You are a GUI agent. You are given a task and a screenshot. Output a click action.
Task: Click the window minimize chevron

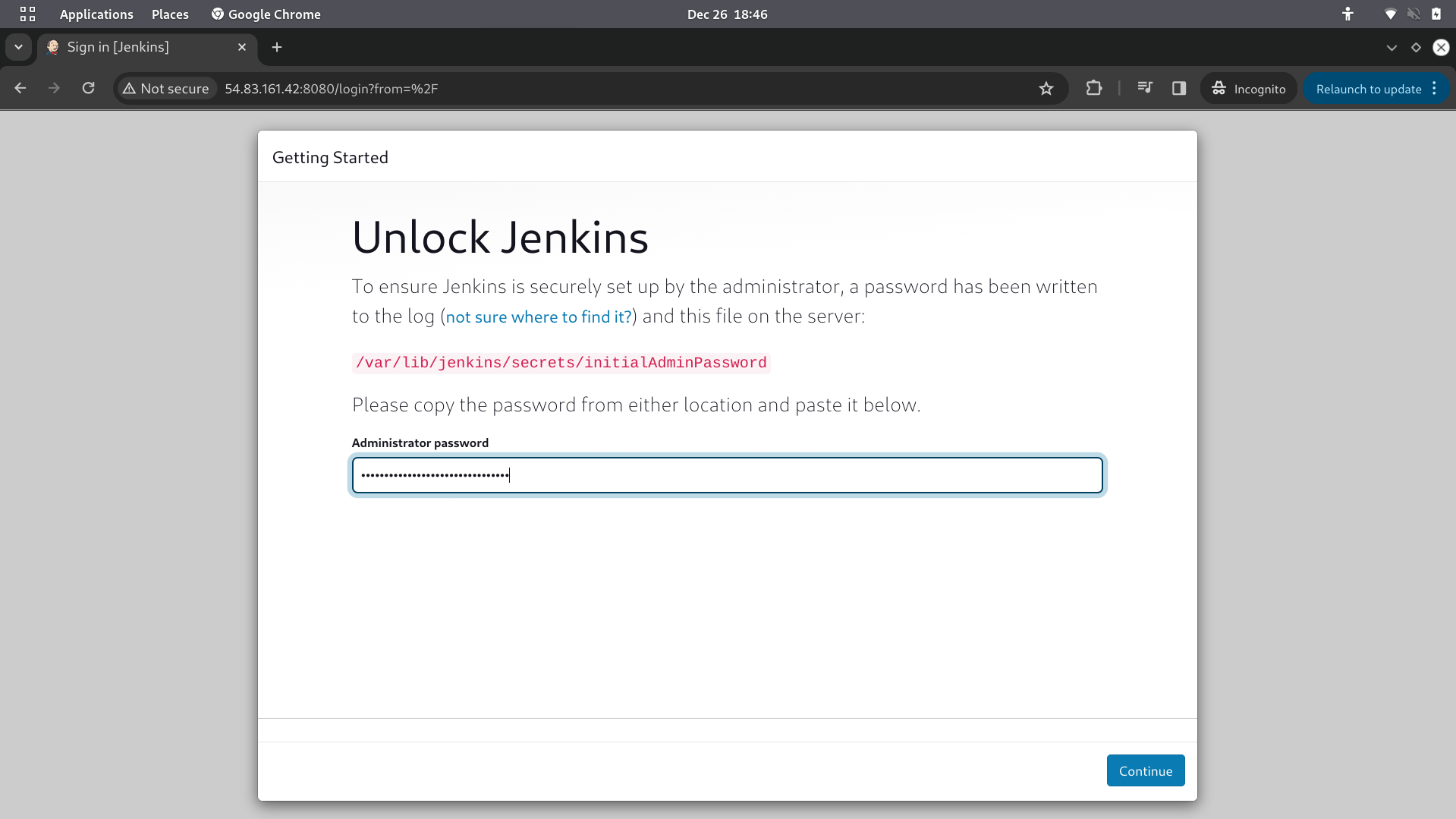1392,47
